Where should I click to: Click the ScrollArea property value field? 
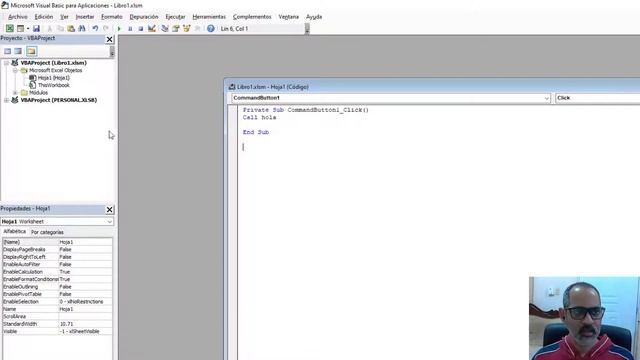tap(85, 316)
